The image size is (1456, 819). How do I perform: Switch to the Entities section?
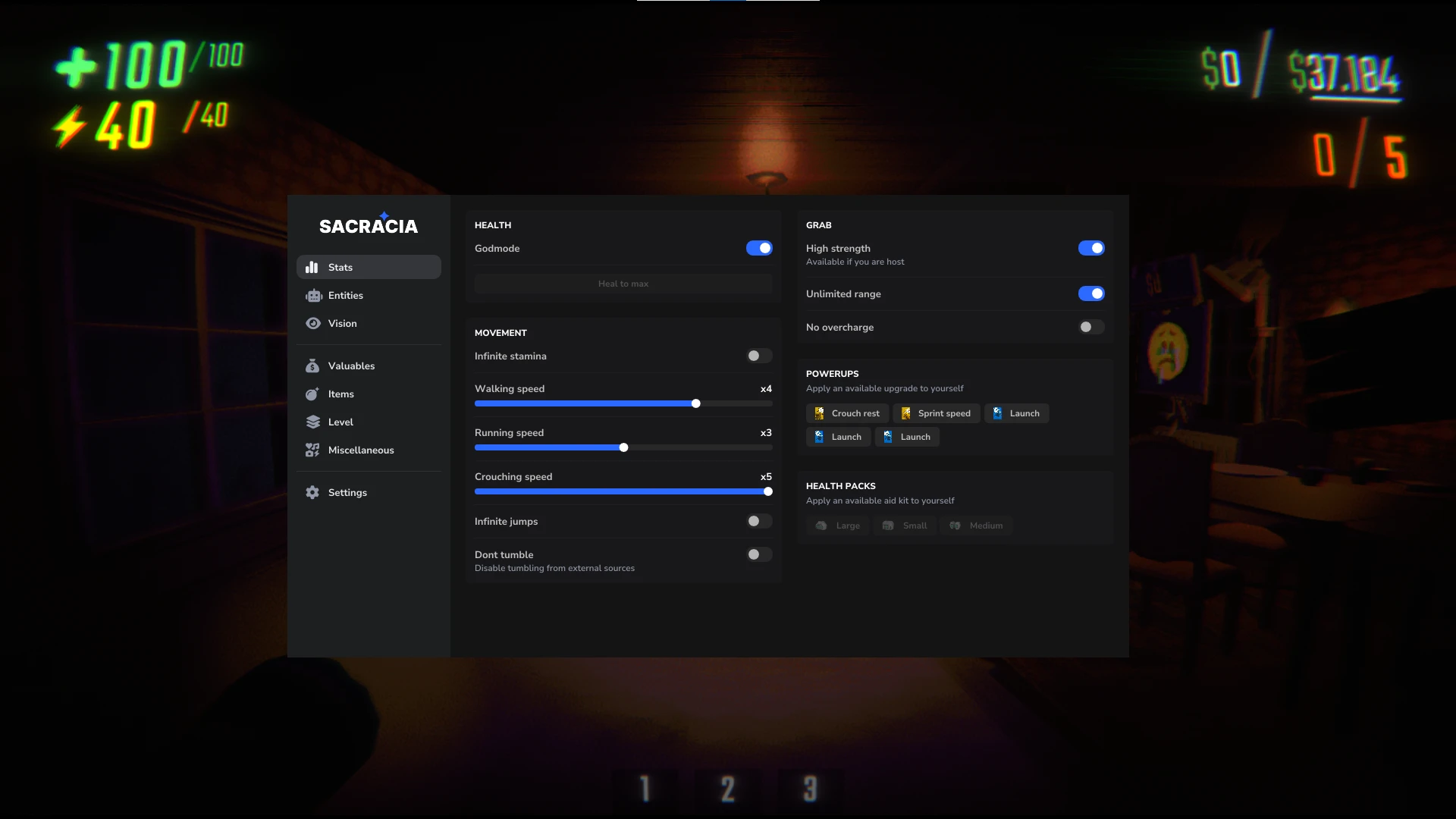[x=346, y=295]
